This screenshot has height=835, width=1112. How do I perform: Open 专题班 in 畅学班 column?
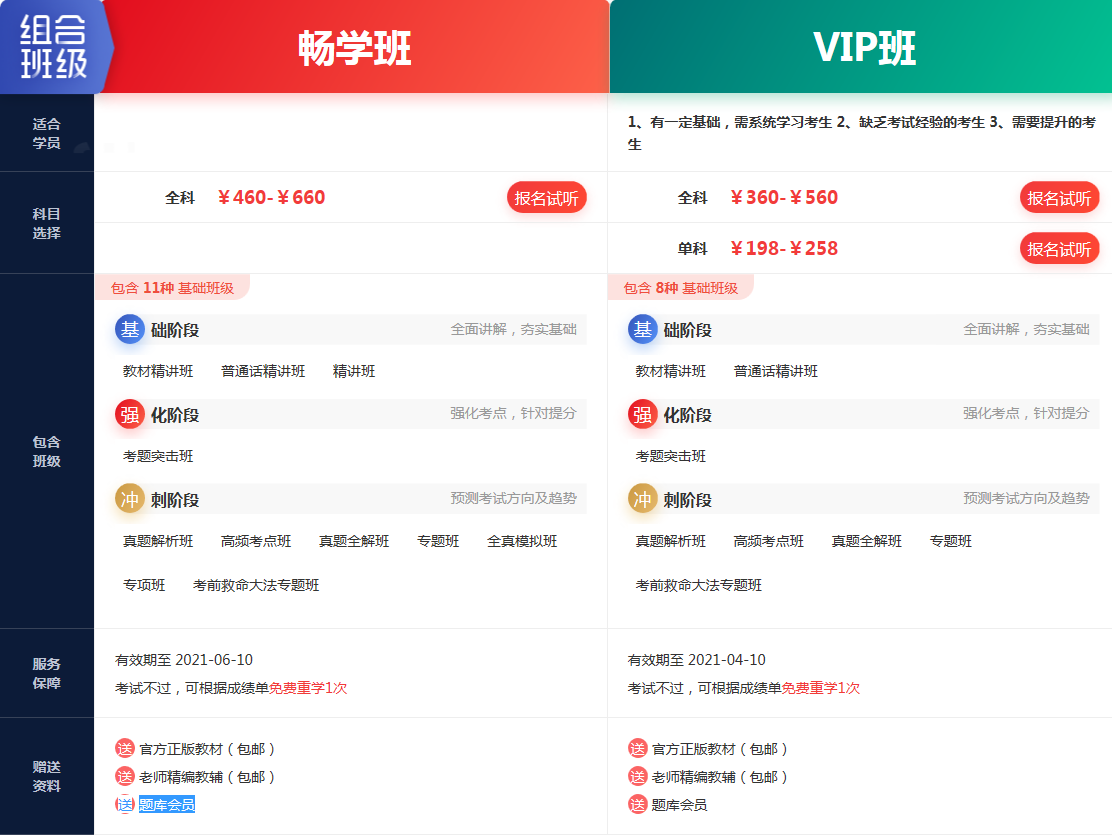(438, 541)
